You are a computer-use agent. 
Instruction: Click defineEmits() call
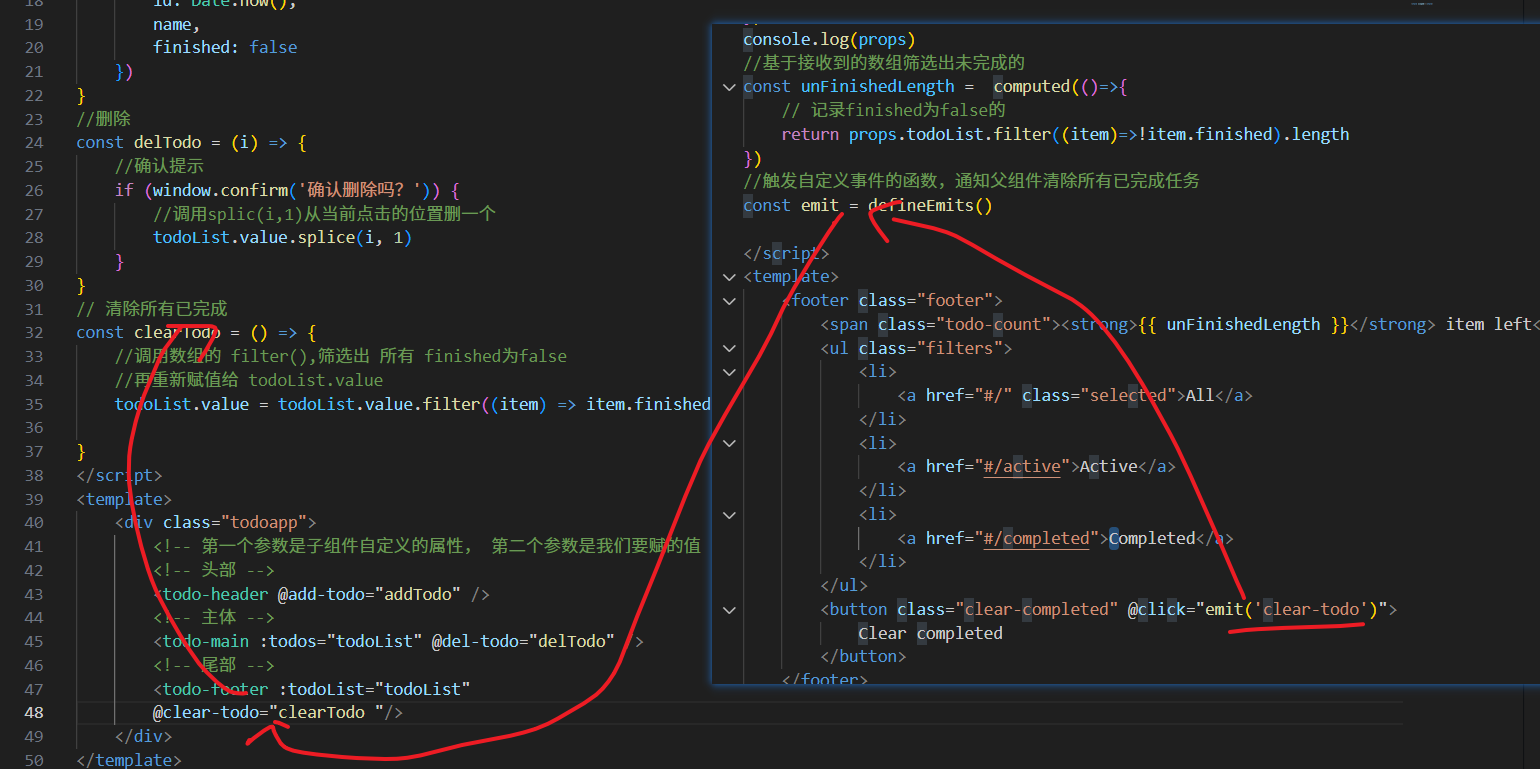(930, 206)
